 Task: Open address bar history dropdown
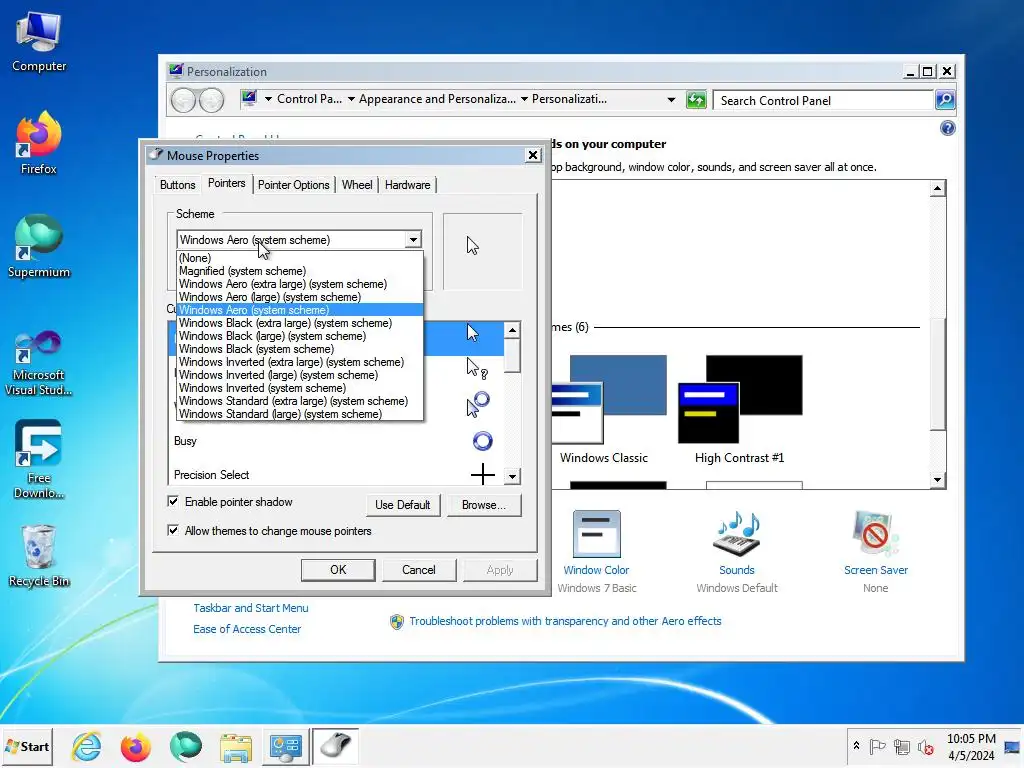coord(671,100)
